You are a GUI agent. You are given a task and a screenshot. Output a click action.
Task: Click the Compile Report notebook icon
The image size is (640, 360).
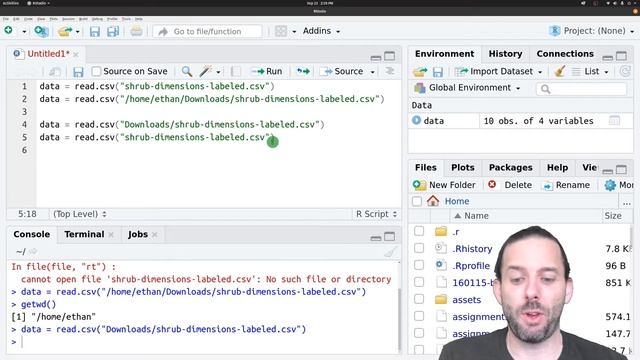pyautogui.click(x=236, y=71)
